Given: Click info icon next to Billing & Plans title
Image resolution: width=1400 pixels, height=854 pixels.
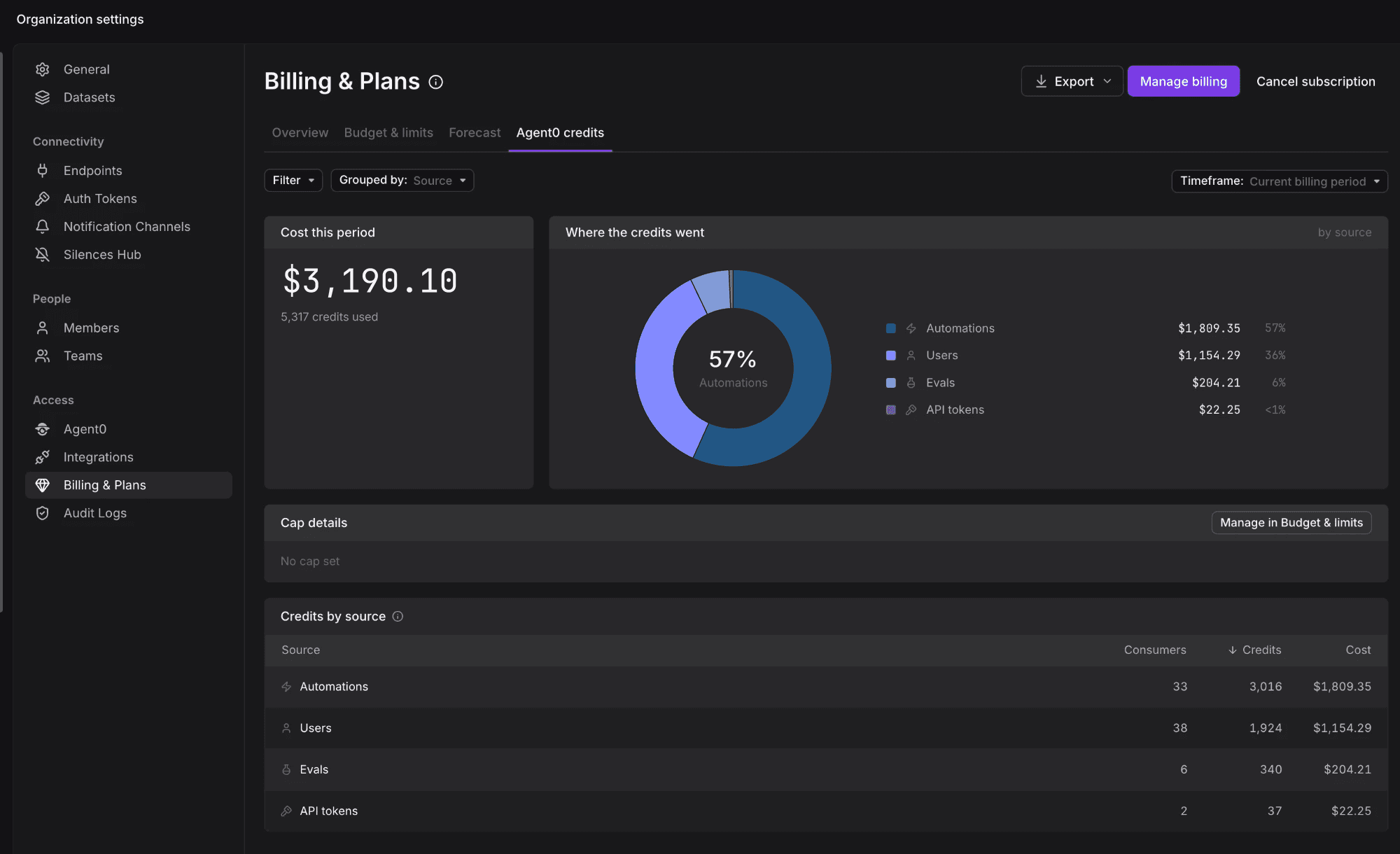Looking at the screenshot, I should click(436, 82).
